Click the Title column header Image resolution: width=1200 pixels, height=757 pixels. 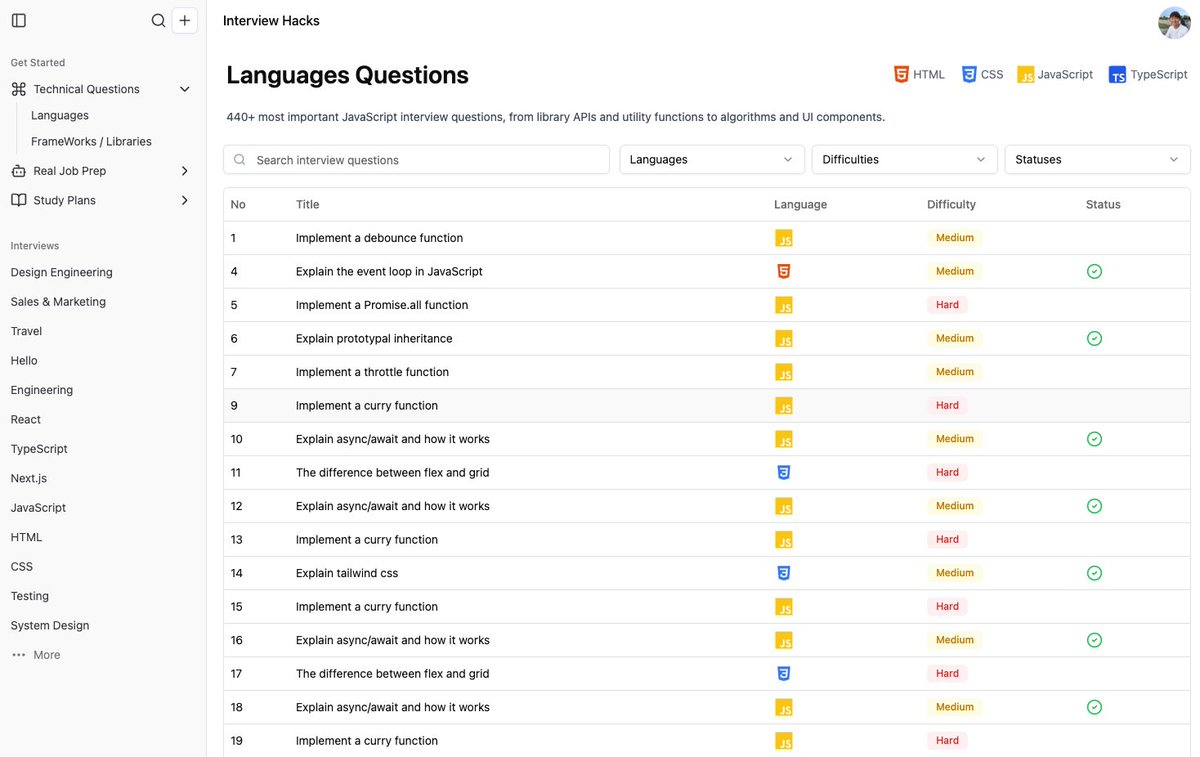coord(307,204)
